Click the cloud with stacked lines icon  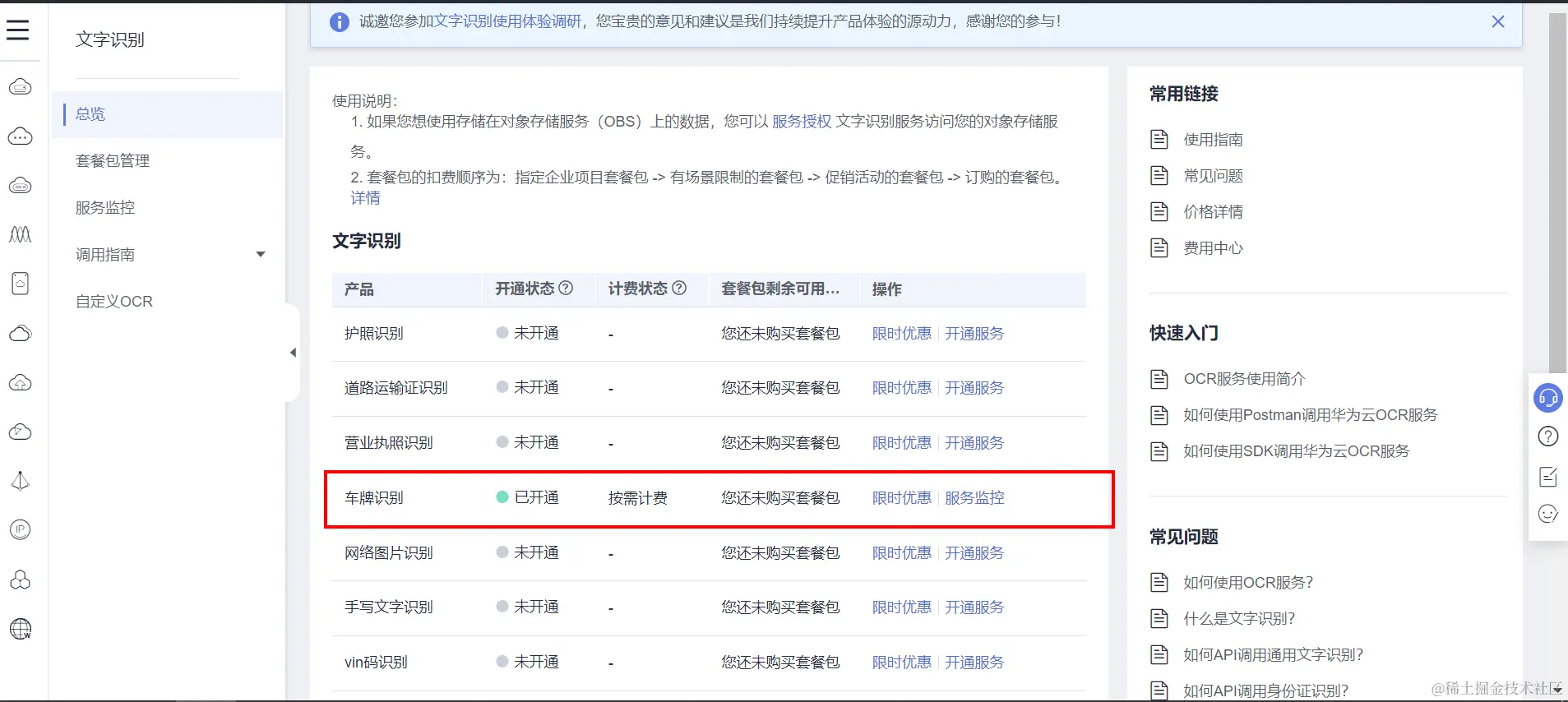(21, 185)
